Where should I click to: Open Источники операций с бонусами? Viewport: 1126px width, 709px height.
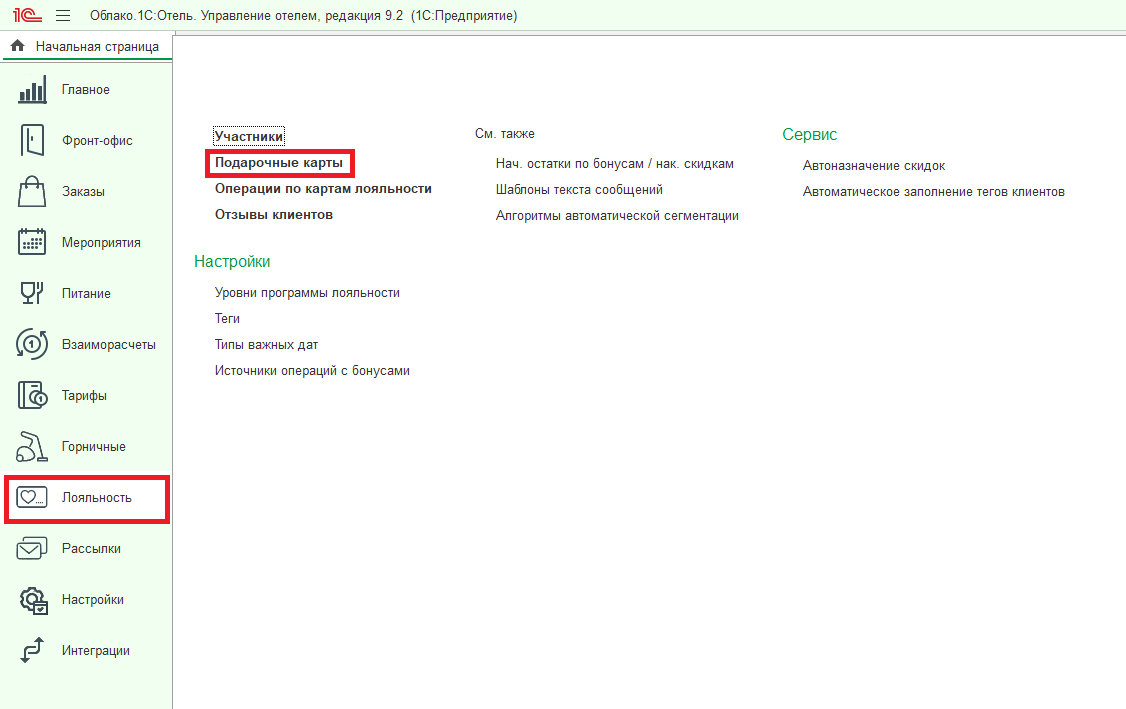[312, 371]
